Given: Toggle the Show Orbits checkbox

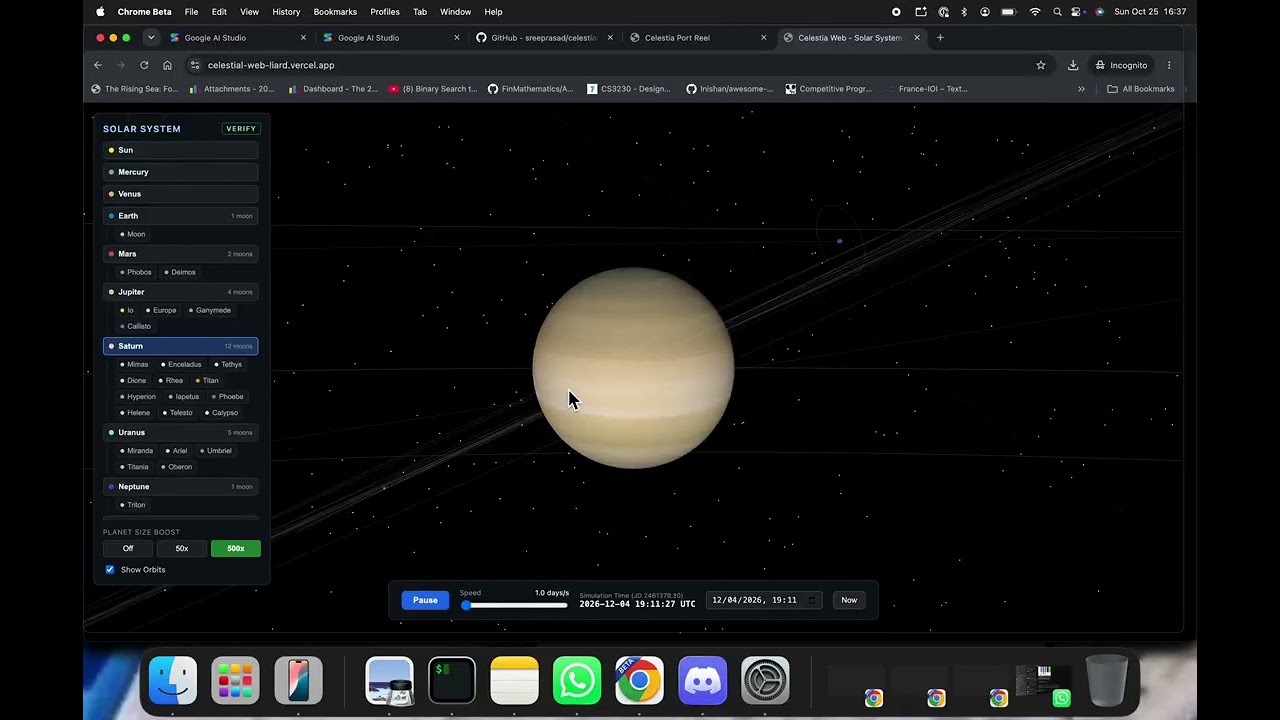Looking at the screenshot, I should click(x=110, y=570).
